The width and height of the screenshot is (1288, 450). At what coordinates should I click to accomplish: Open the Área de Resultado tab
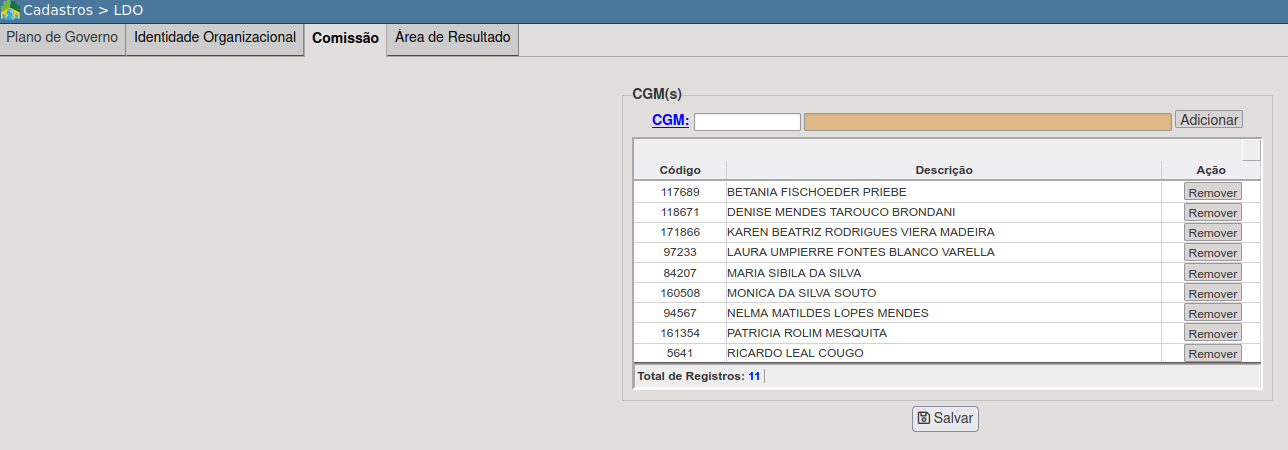pyautogui.click(x=452, y=38)
